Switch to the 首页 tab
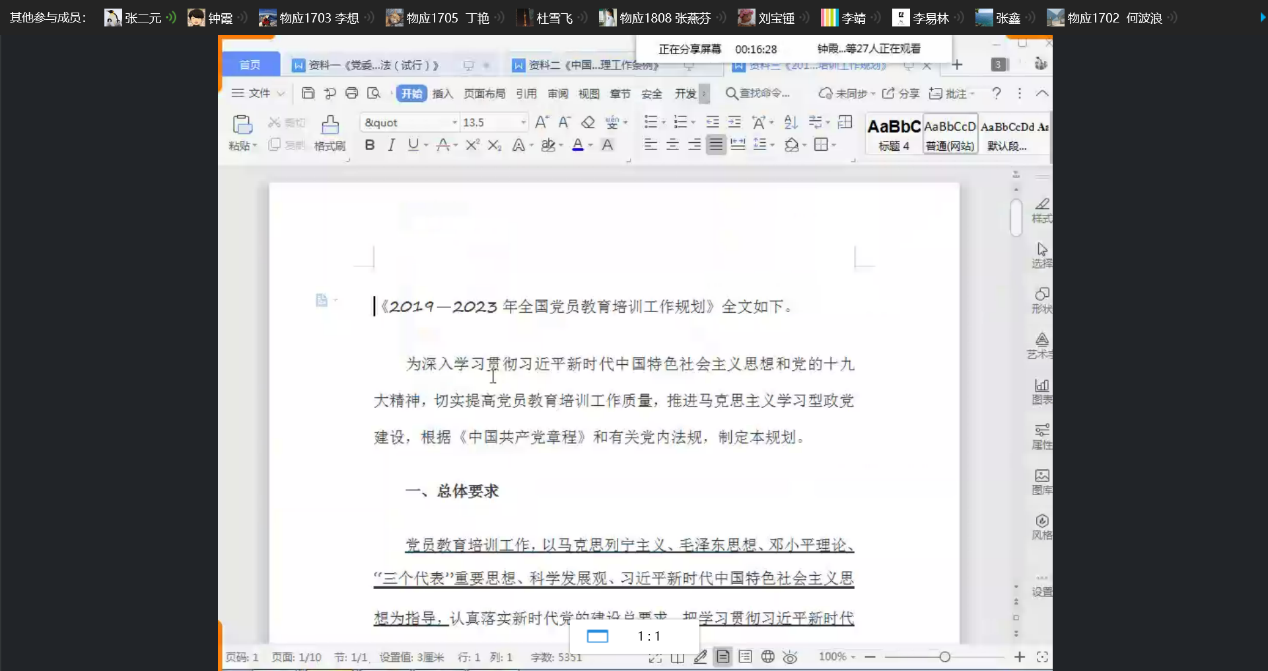Screen dimensions: 1268x671 [249, 65]
